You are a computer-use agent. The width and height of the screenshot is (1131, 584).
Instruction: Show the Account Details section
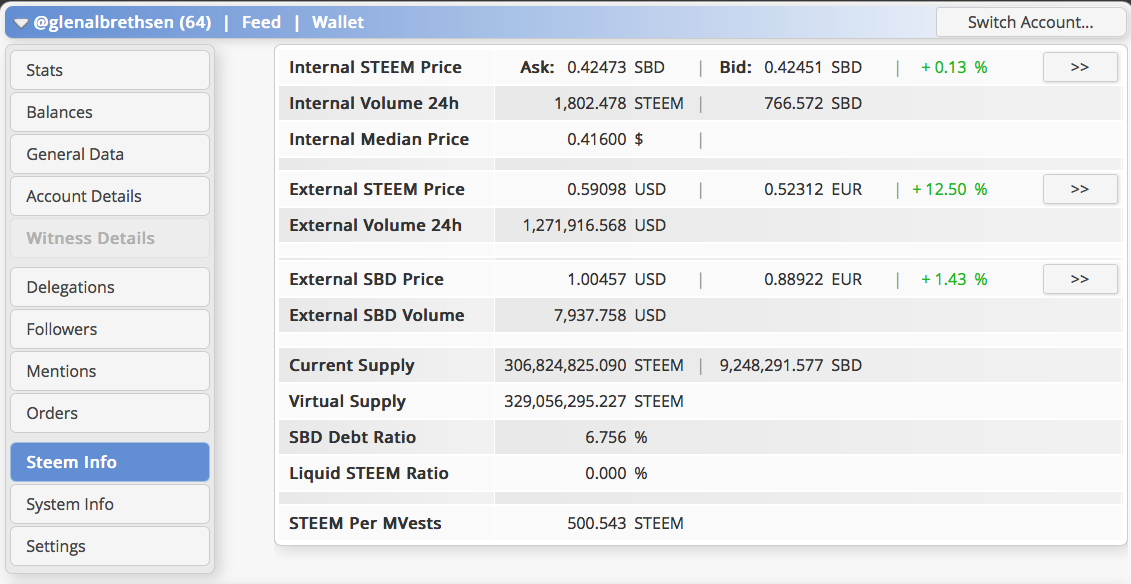[110, 195]
